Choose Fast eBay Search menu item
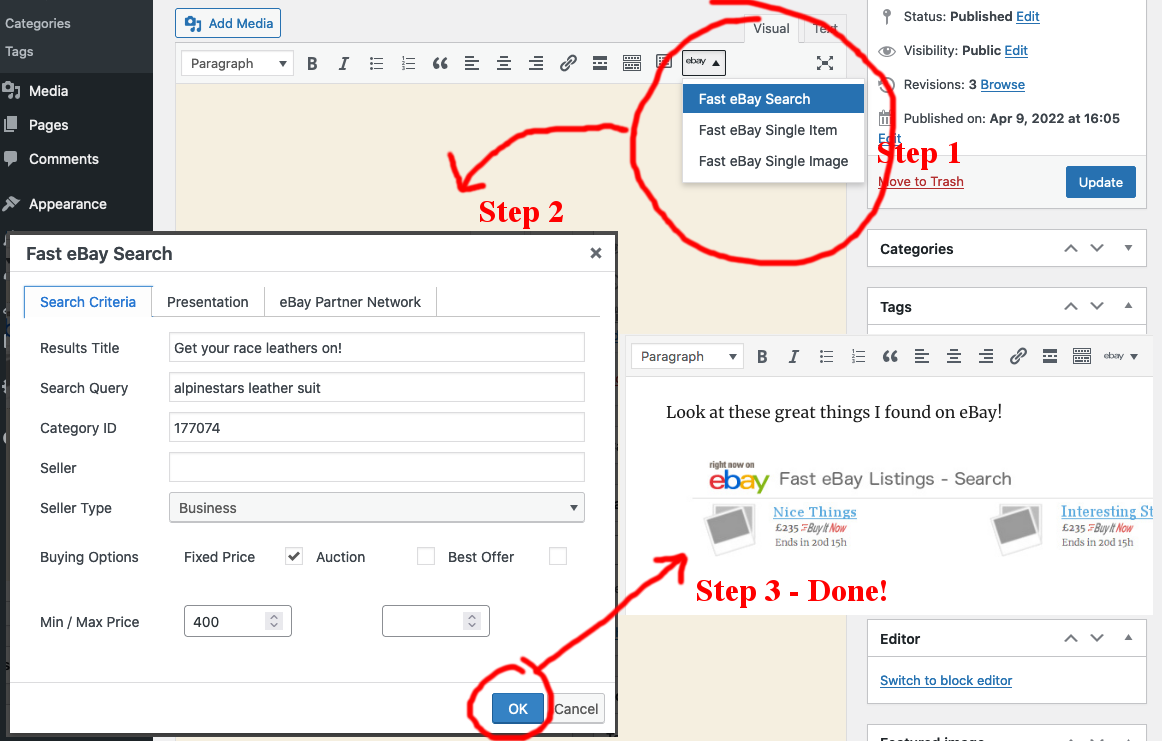 point(773,99)
